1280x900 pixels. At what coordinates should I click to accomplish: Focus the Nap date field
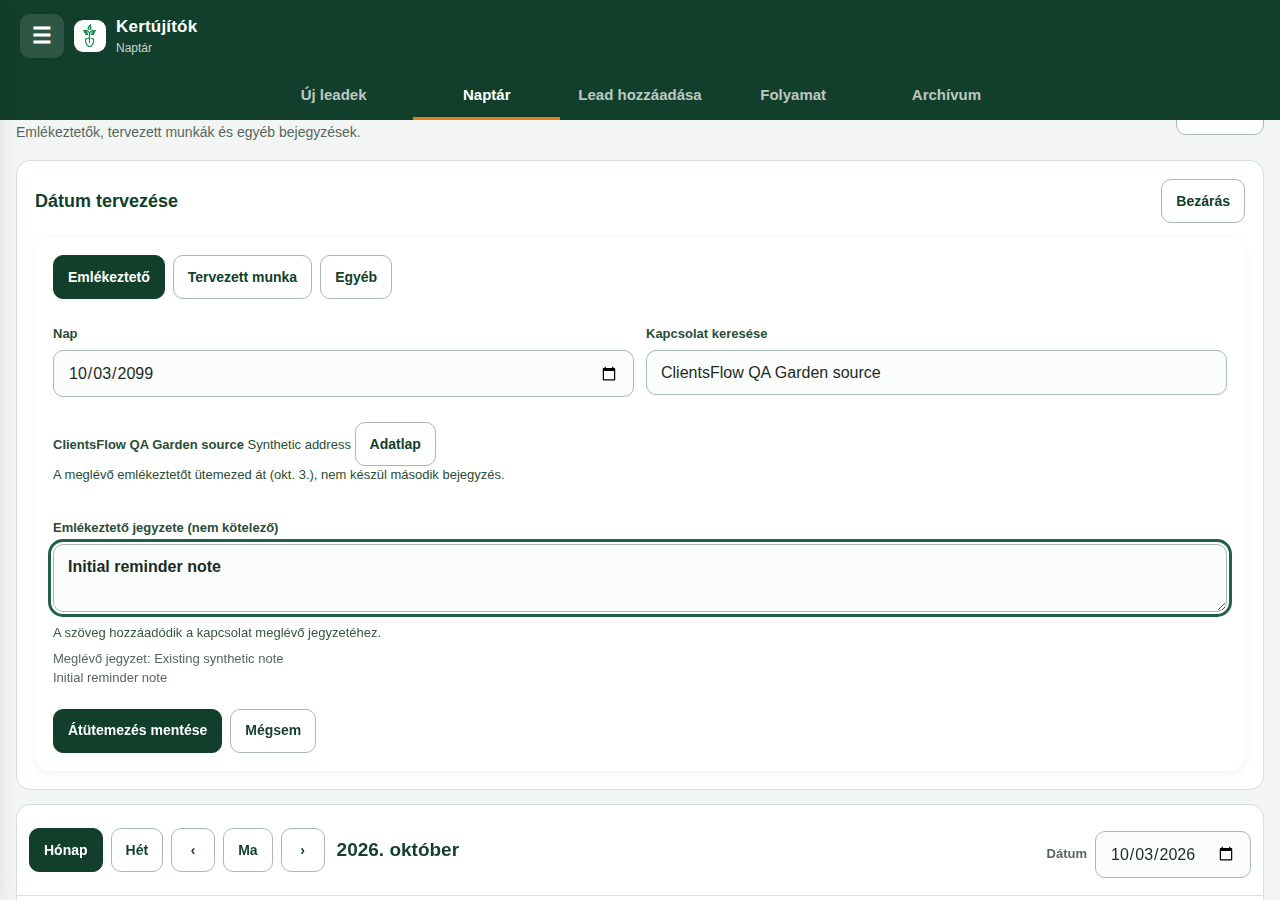click(x=343, y=374)
